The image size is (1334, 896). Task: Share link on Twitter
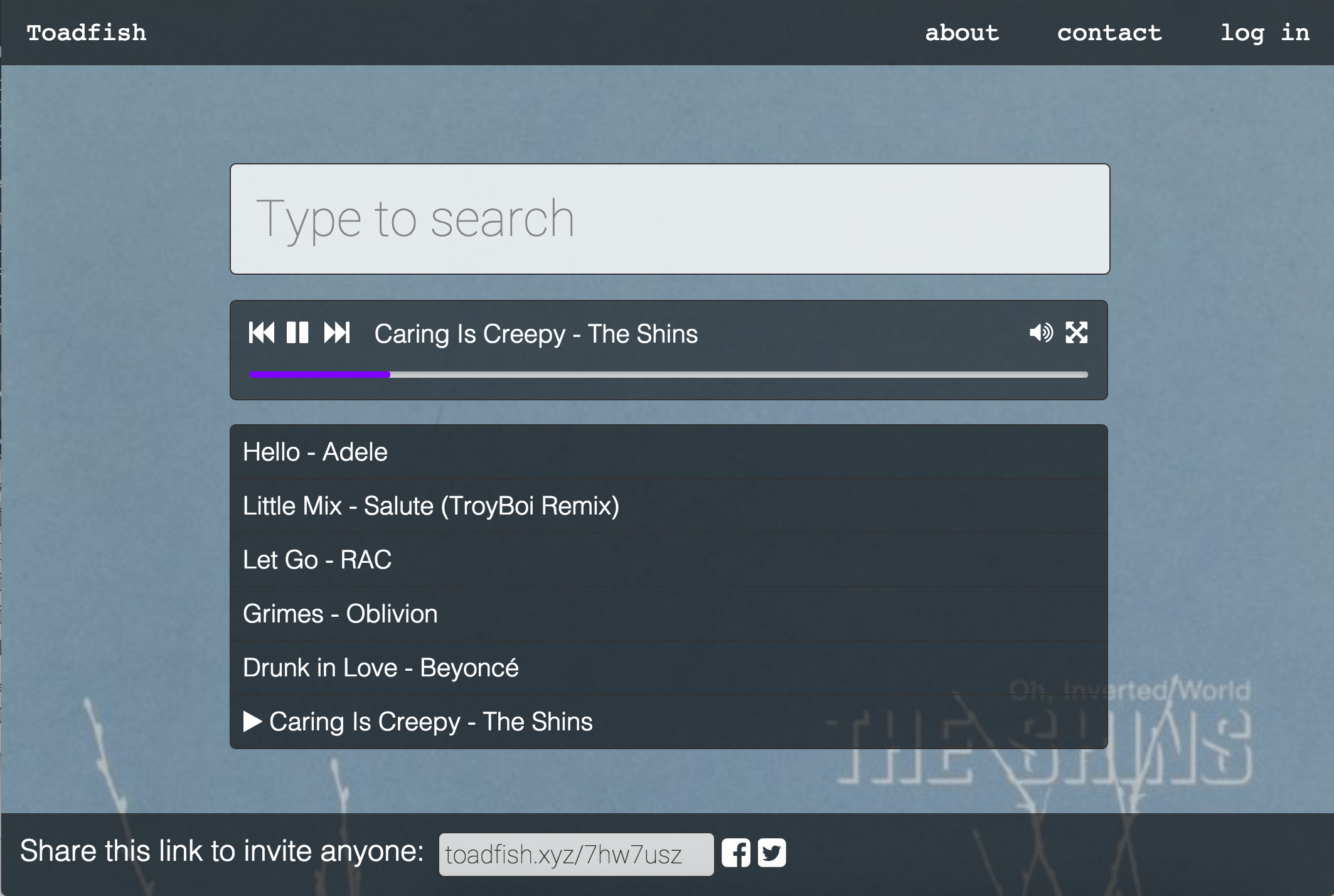(772, 853)
